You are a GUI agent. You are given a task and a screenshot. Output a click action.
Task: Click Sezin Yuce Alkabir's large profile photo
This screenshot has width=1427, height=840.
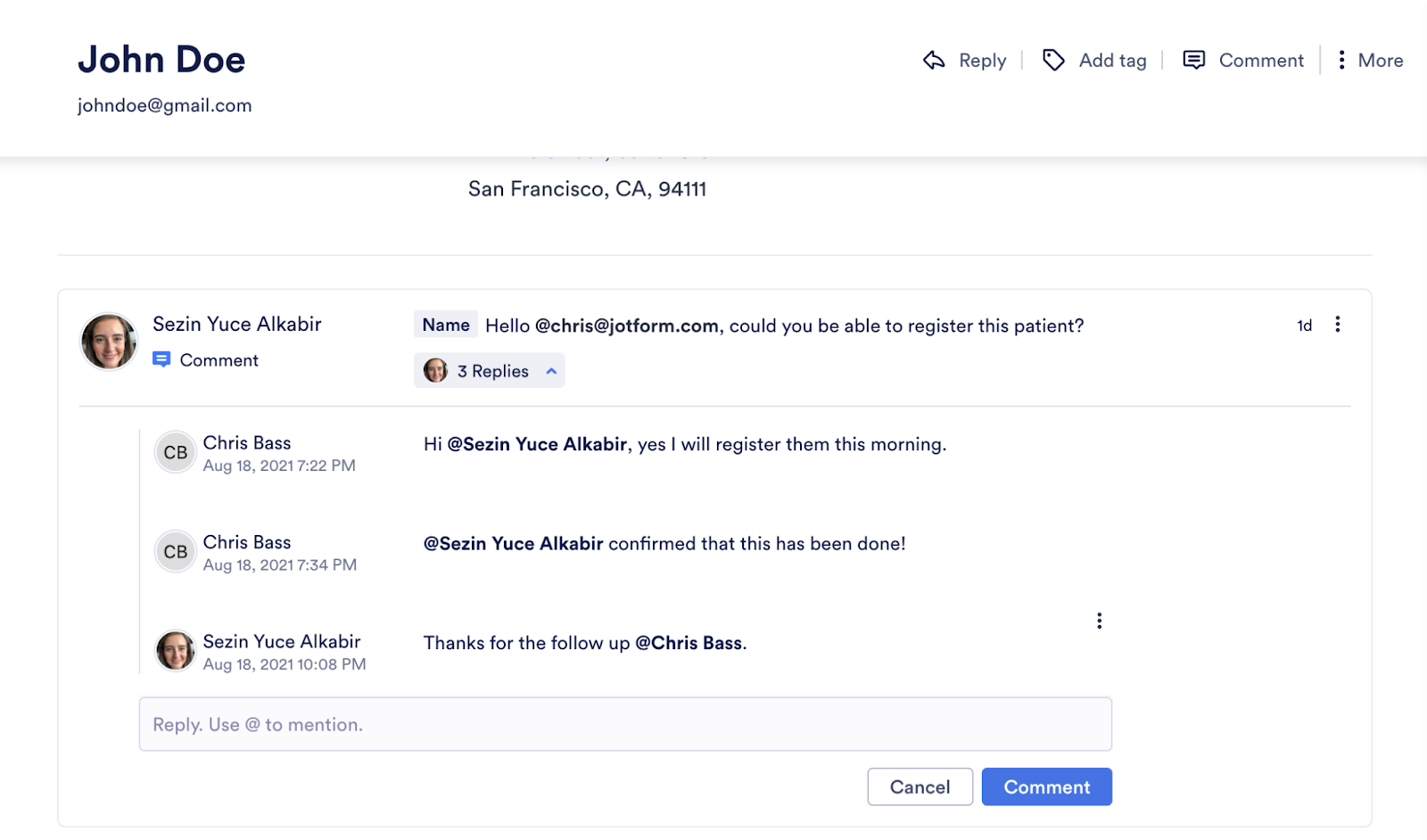(x=109, y=342)
